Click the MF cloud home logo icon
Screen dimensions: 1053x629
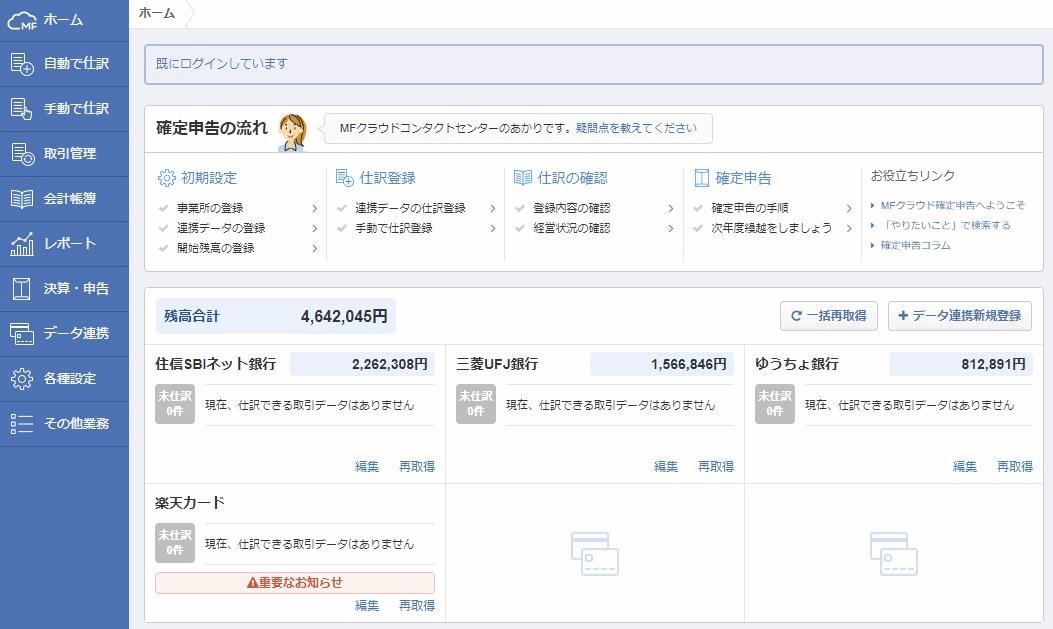pyautogui.click(x=22, y=20)
